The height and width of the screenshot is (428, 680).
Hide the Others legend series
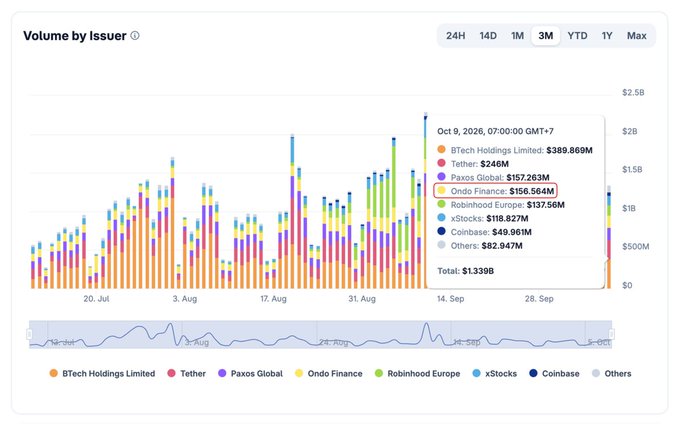tap(611, 373)
